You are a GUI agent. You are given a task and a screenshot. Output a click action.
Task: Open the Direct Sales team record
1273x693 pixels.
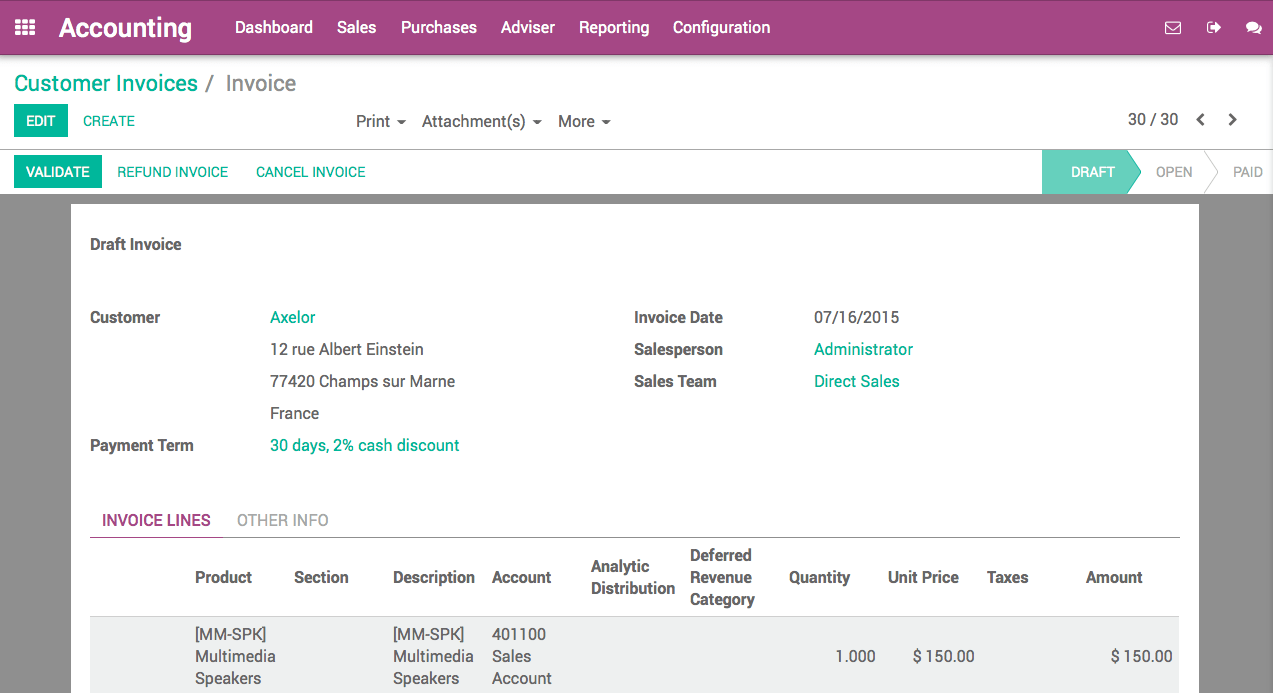click(x=856, y=381)
